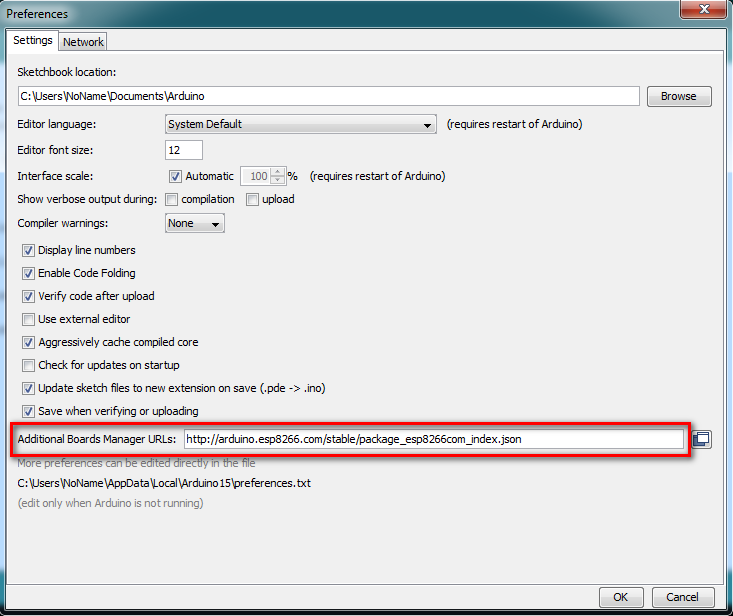Screen dimensions: 733x616
Task: Click the 'Additional Boards Manager URLs:' label
Action: coord(97,439)
